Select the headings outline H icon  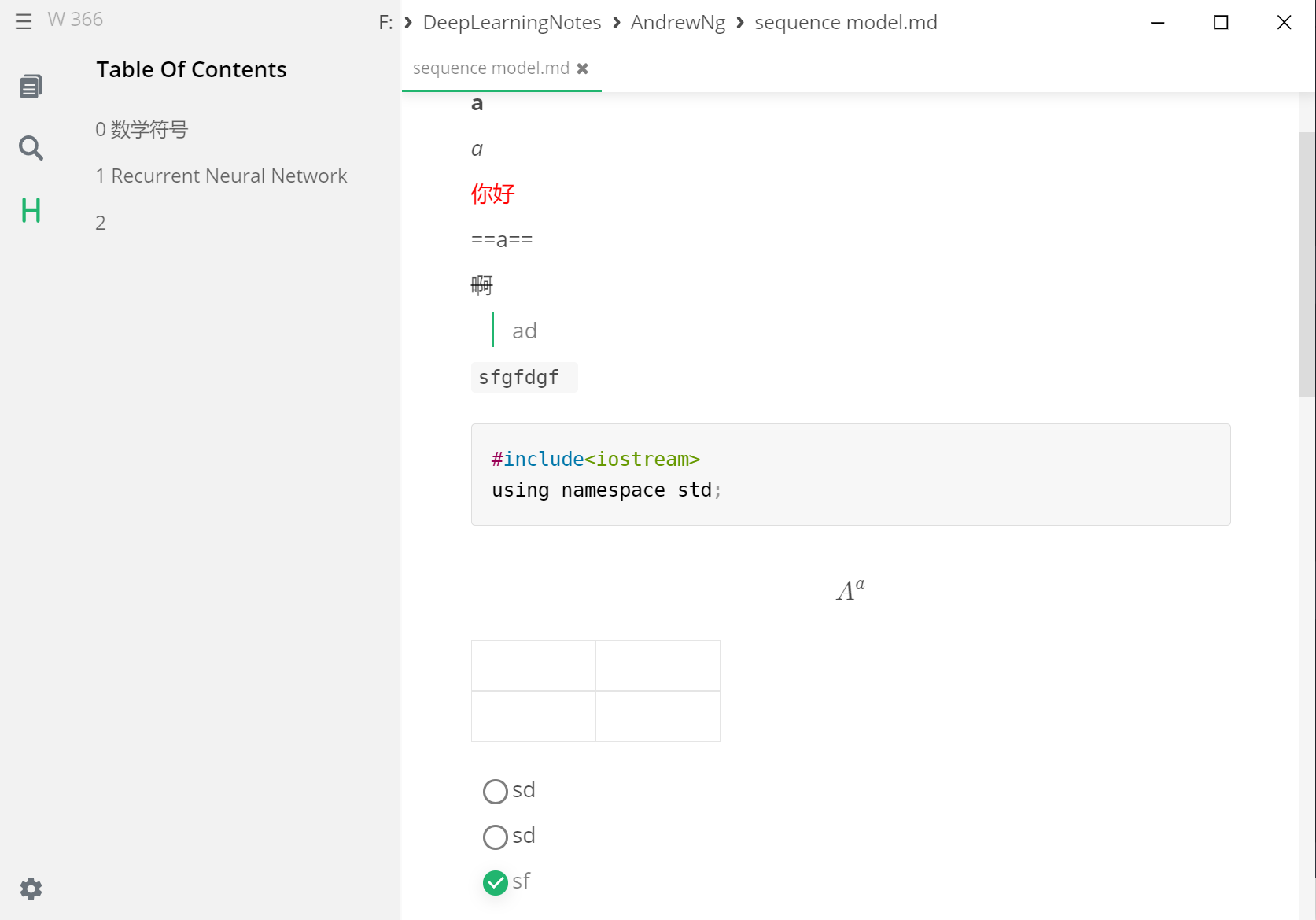pyautogui.click(x=31, y=210)
